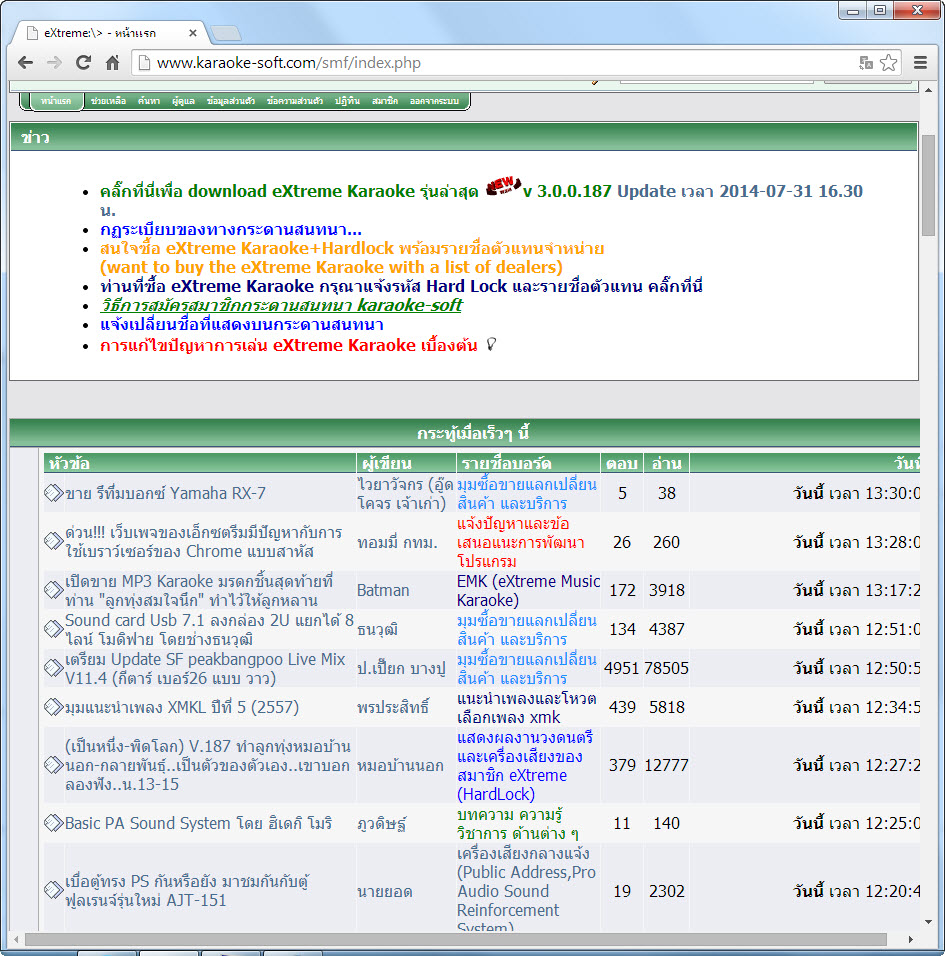The width and height of the screenshot is (945, 956).
Task: Open the Sound card Usb 7.1 topic
Action: [209, 629]
